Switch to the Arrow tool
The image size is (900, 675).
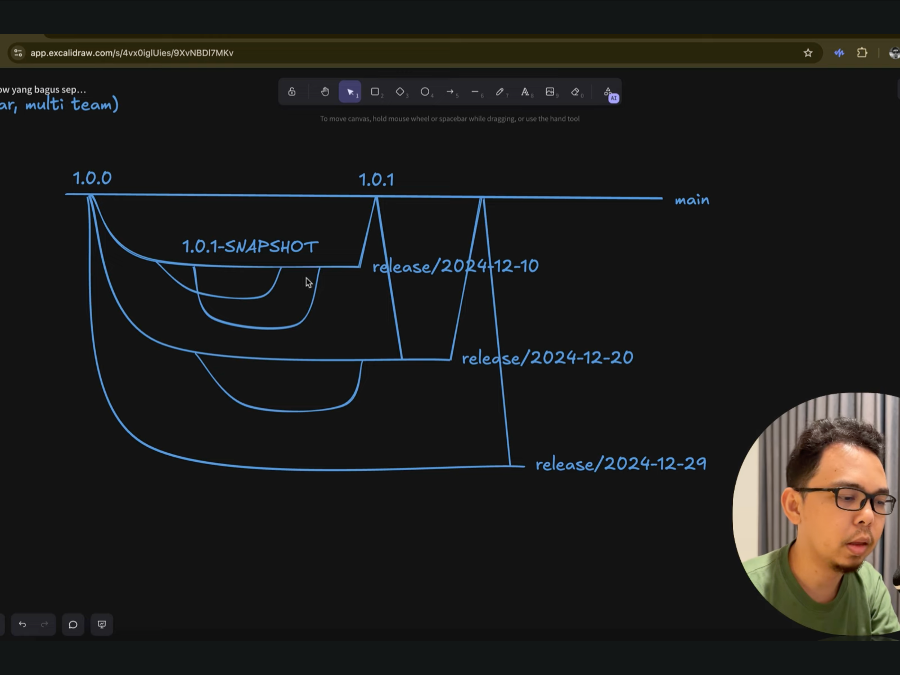pos(450,92)
